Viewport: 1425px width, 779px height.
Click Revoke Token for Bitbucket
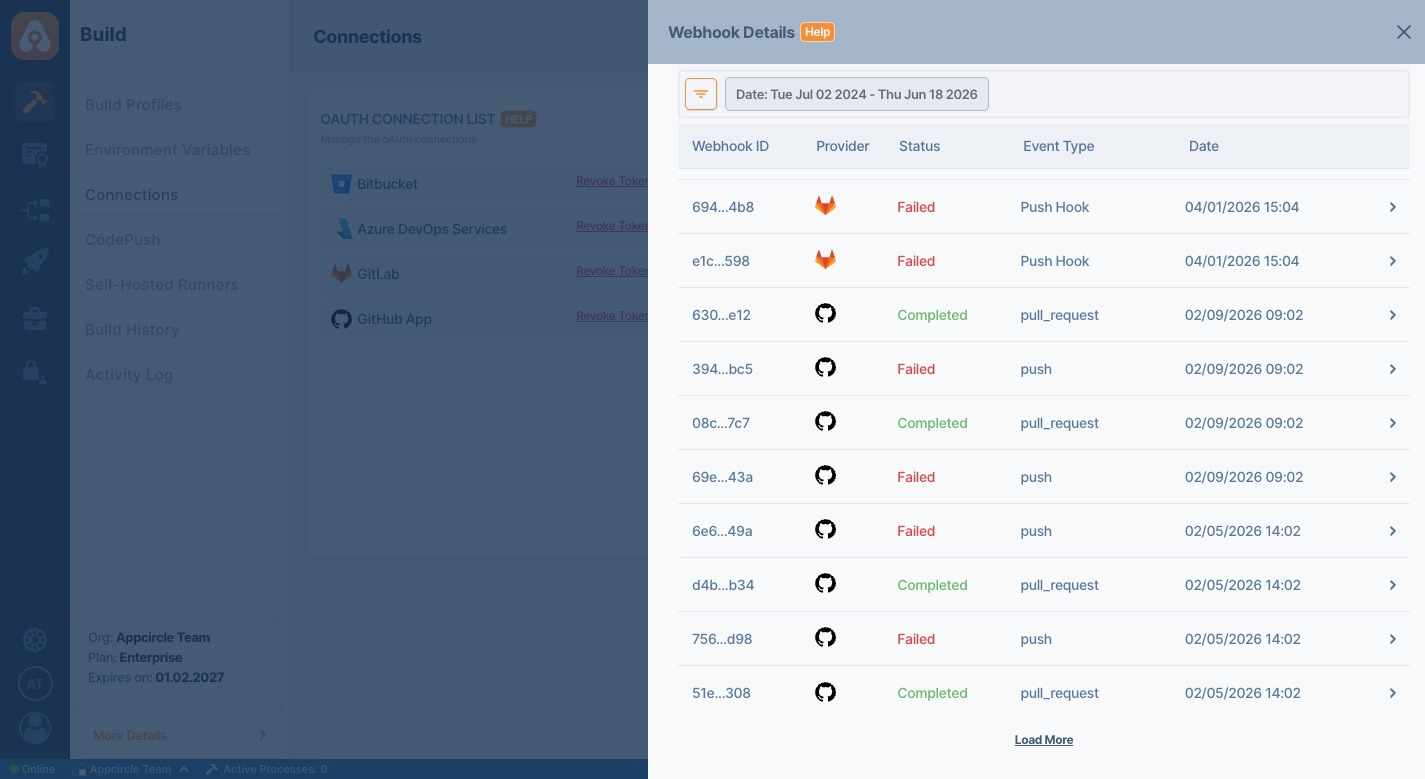tap(612, 181)
